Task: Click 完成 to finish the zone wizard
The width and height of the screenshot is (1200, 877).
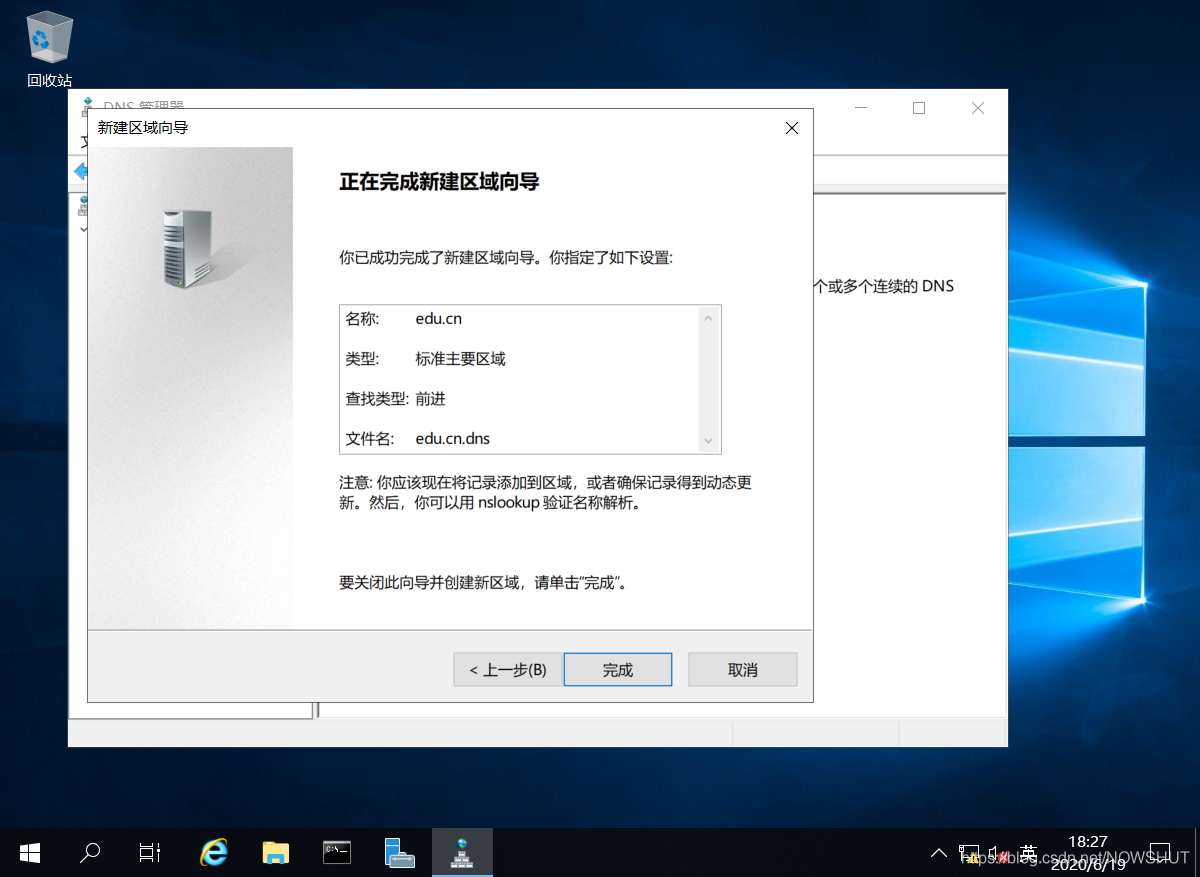Action: [617, 669]
